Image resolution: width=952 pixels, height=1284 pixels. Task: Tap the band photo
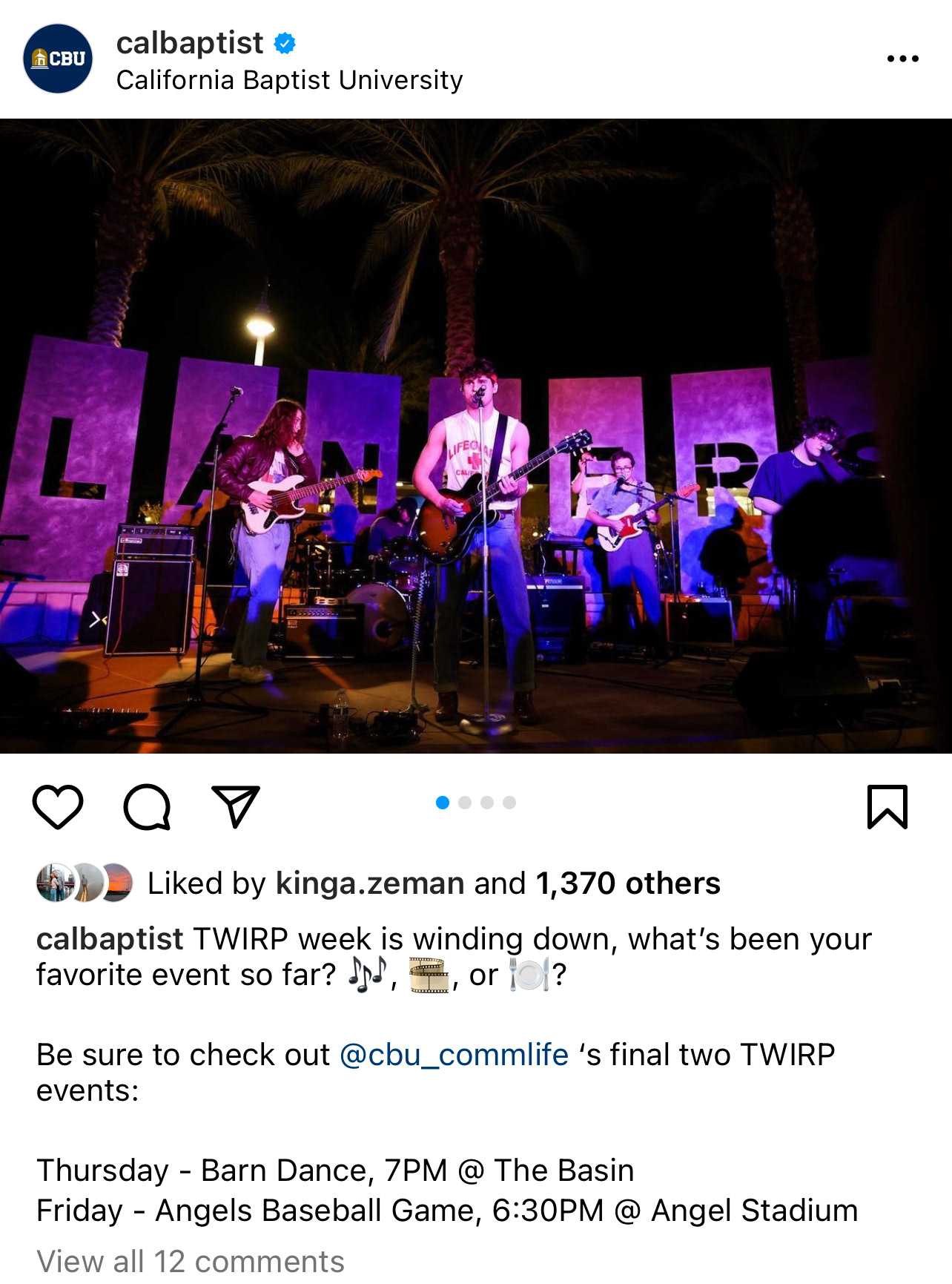pos(476,436)
